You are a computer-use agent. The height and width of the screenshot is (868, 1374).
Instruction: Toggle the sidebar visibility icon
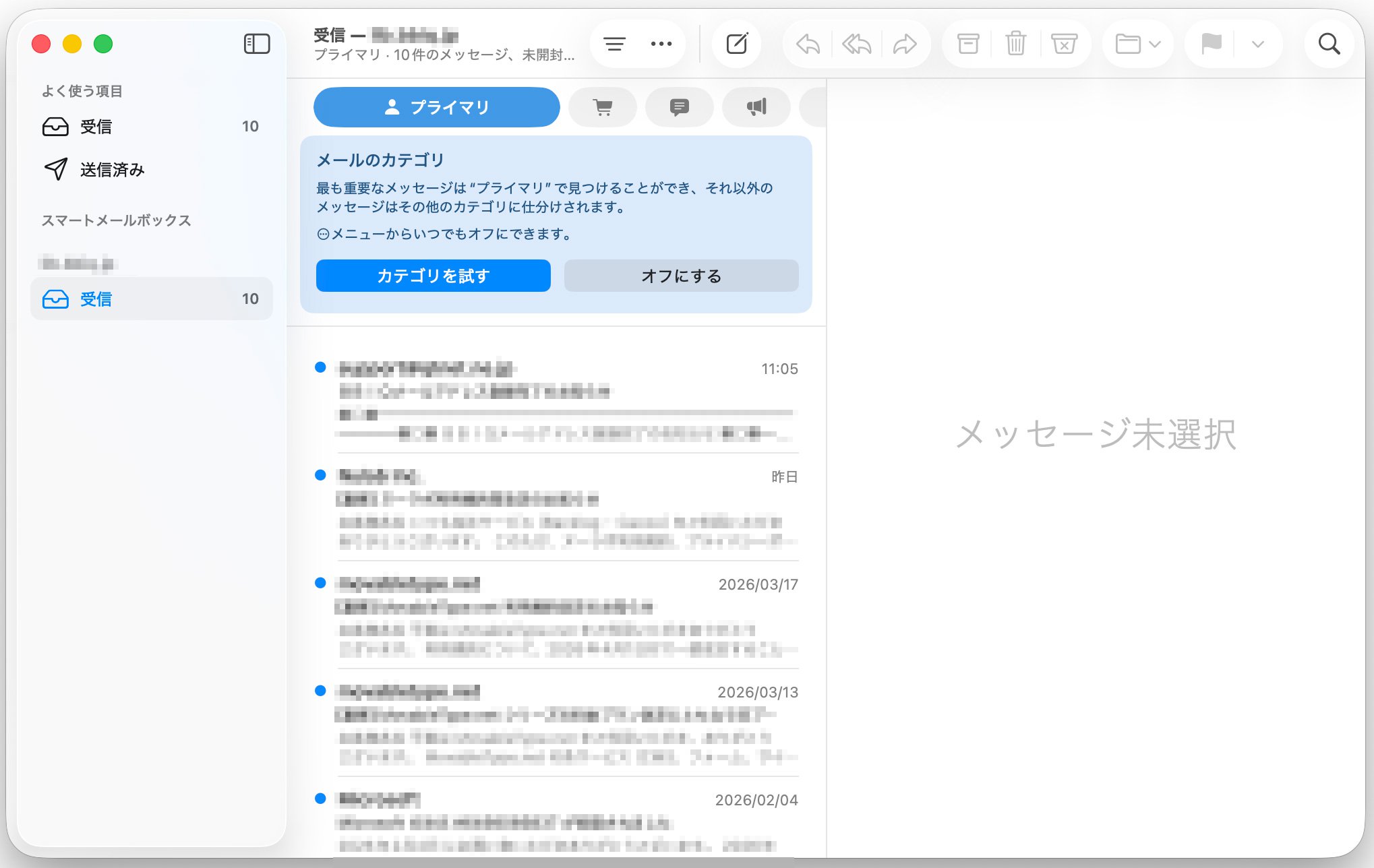256,43
